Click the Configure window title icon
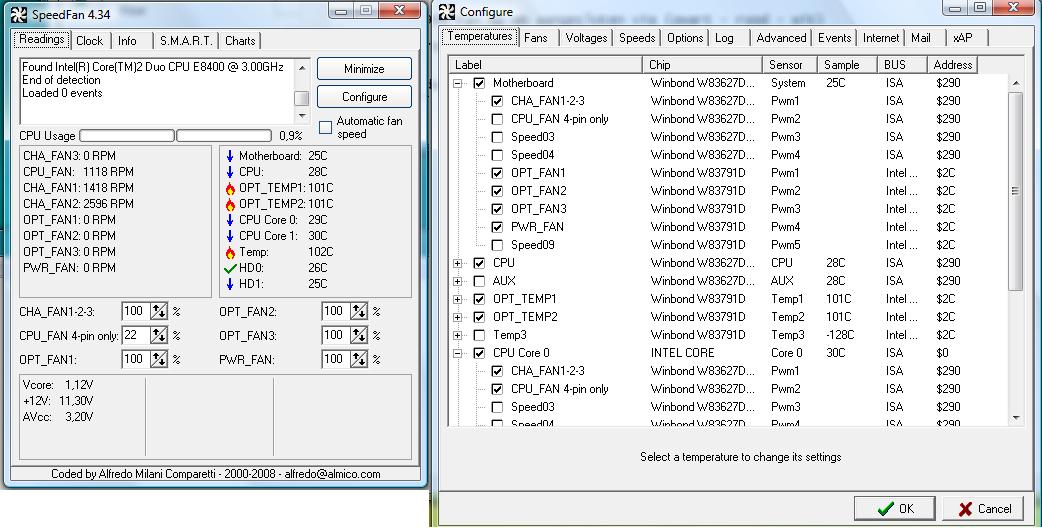The height and width of the screenshot is (528, 1042). pyautogui.click(x=447, y=11)
